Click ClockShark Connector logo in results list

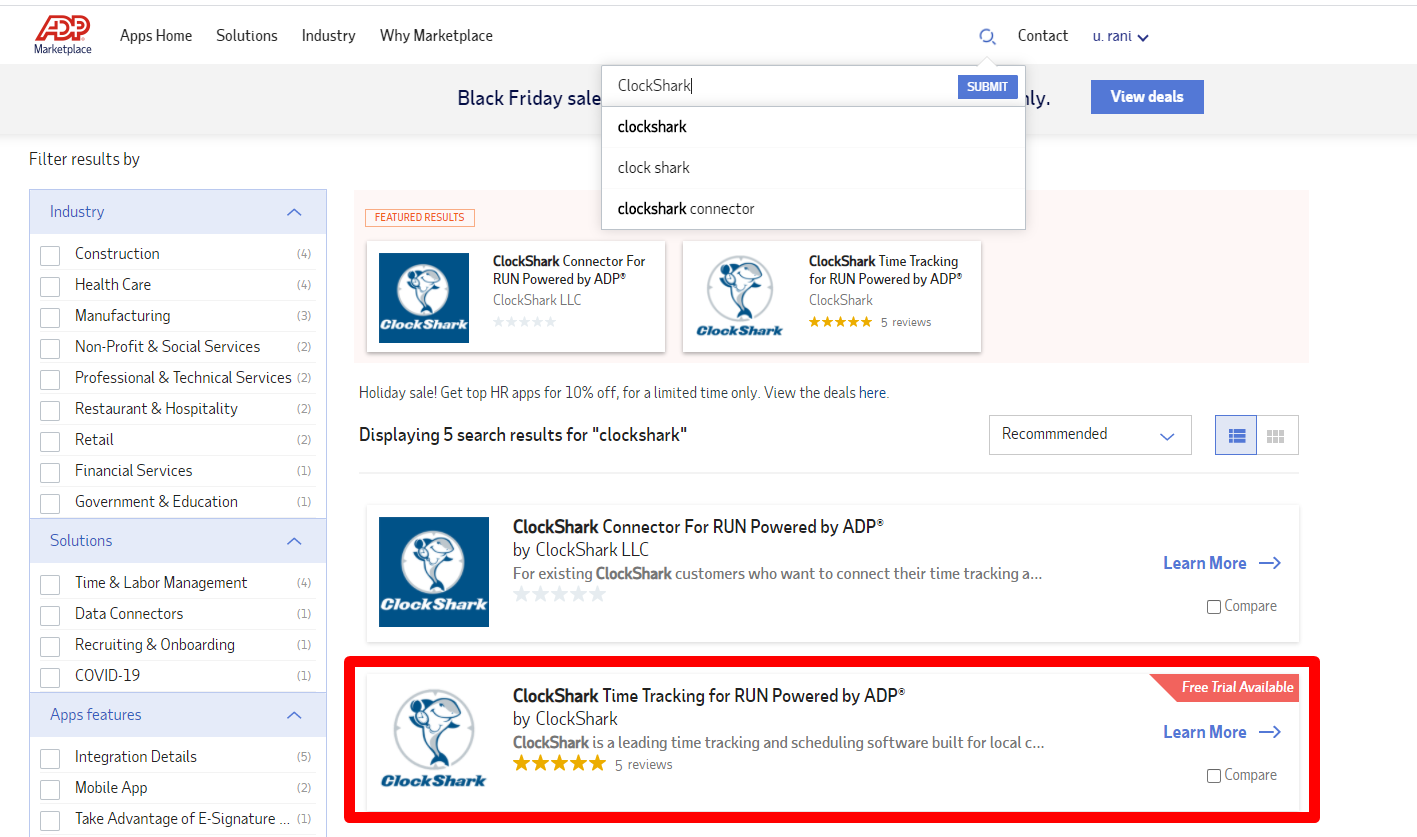coord(434,572)
